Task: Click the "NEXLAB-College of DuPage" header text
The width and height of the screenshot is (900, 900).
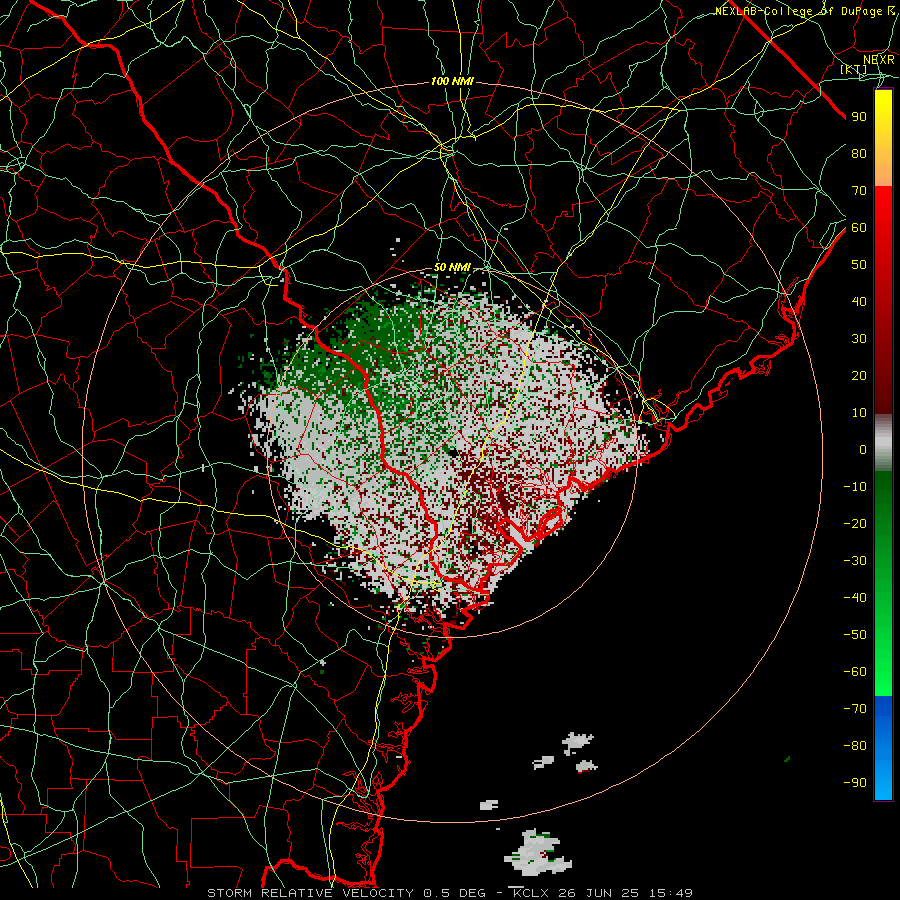Action: point(799,11)
